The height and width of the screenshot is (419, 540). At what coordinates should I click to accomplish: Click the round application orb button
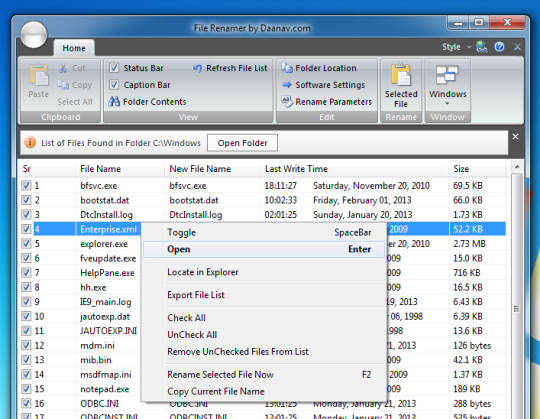point(34,34)
